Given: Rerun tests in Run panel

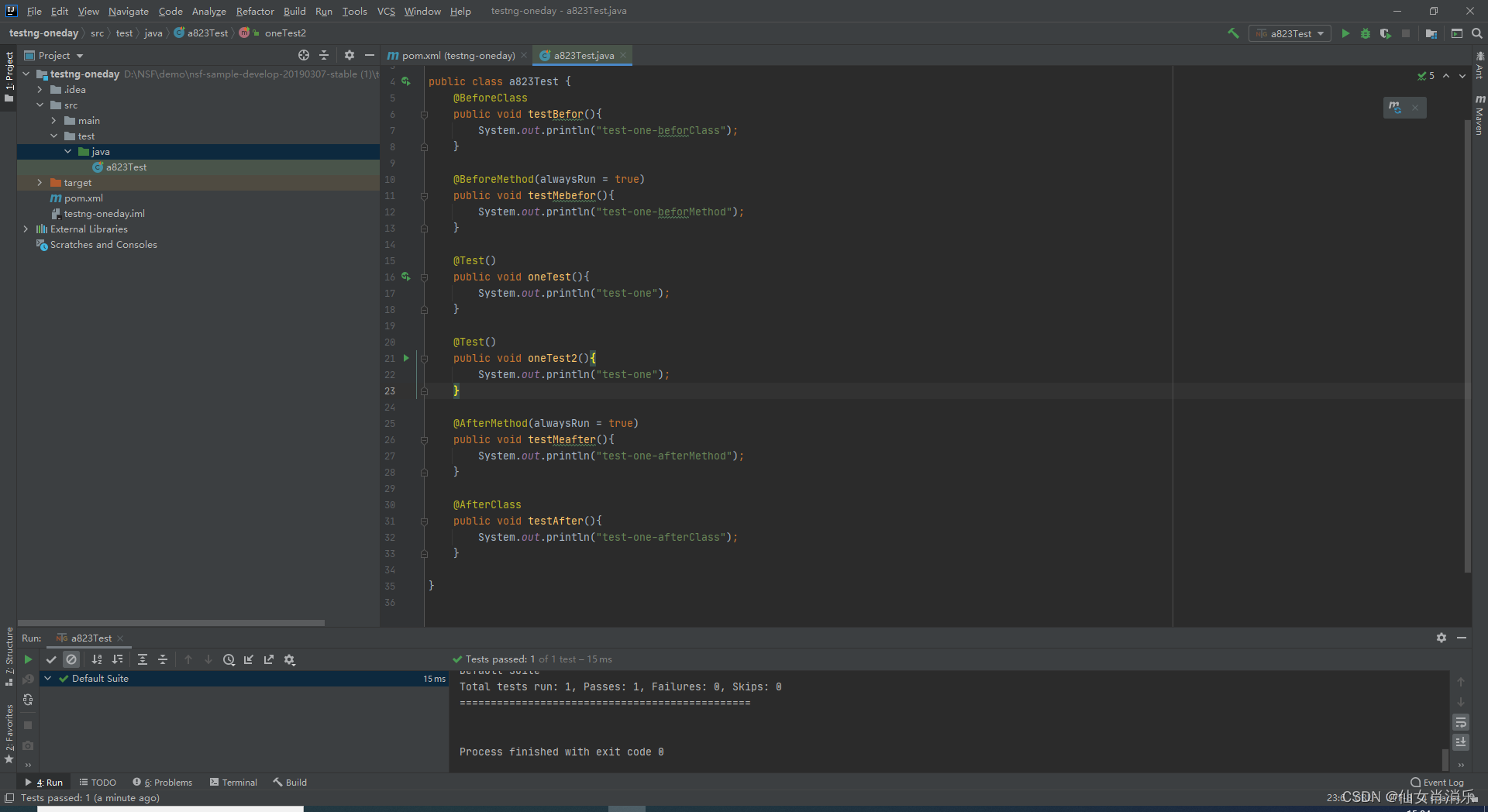Looking at the screenshot, I should (x=28, y=659).
